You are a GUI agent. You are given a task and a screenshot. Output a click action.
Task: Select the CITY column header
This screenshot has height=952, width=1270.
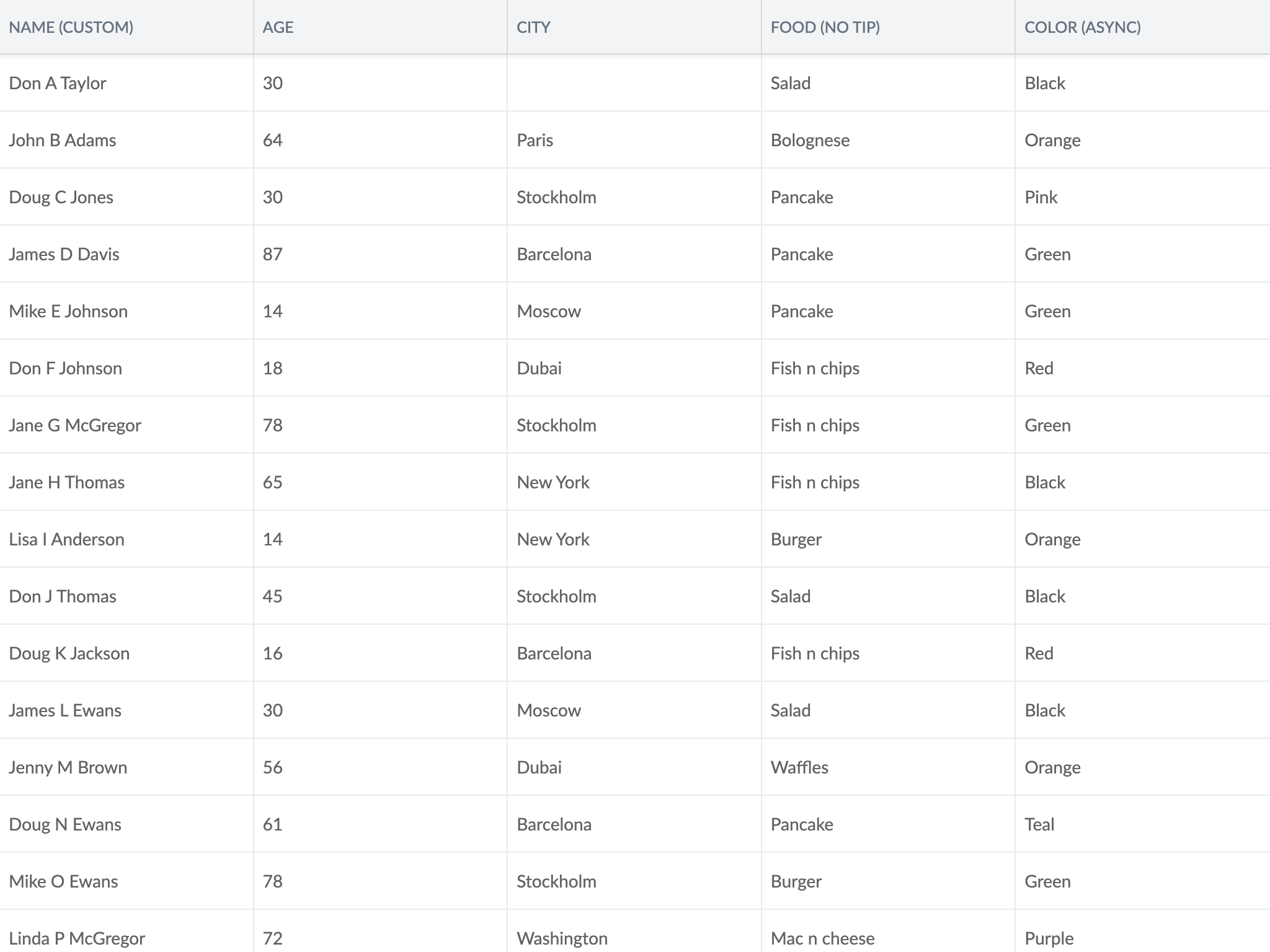[x=634, y=27]
